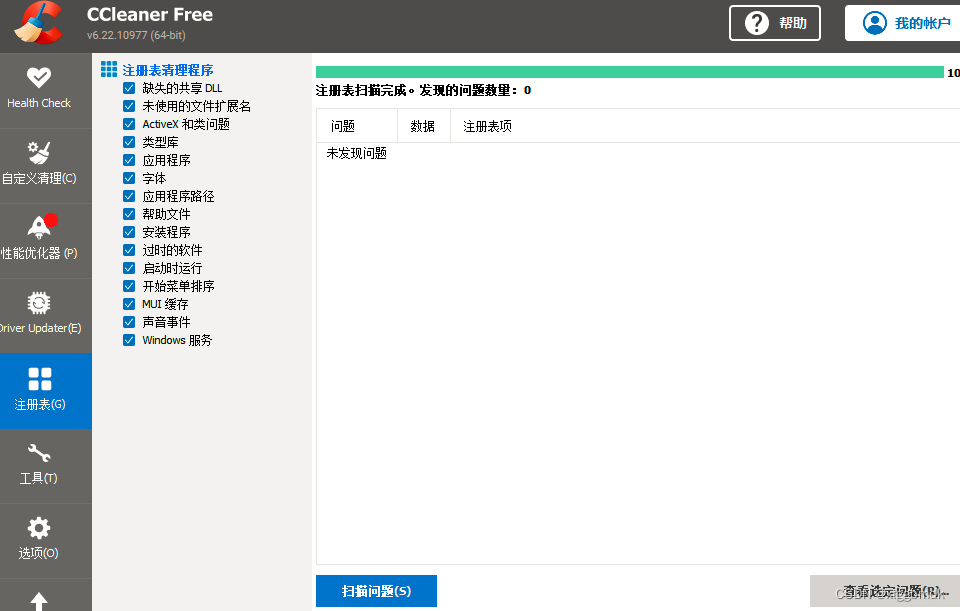Uncheck 缺失的共享 DLL checkbox

pos(129,88)
